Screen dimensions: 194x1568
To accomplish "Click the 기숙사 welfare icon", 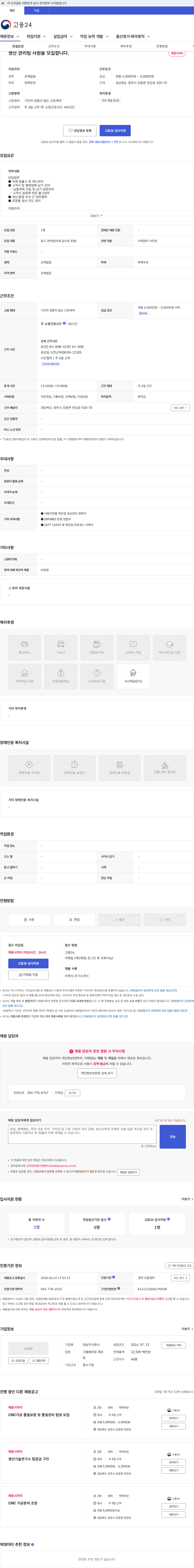I will 61,648.
